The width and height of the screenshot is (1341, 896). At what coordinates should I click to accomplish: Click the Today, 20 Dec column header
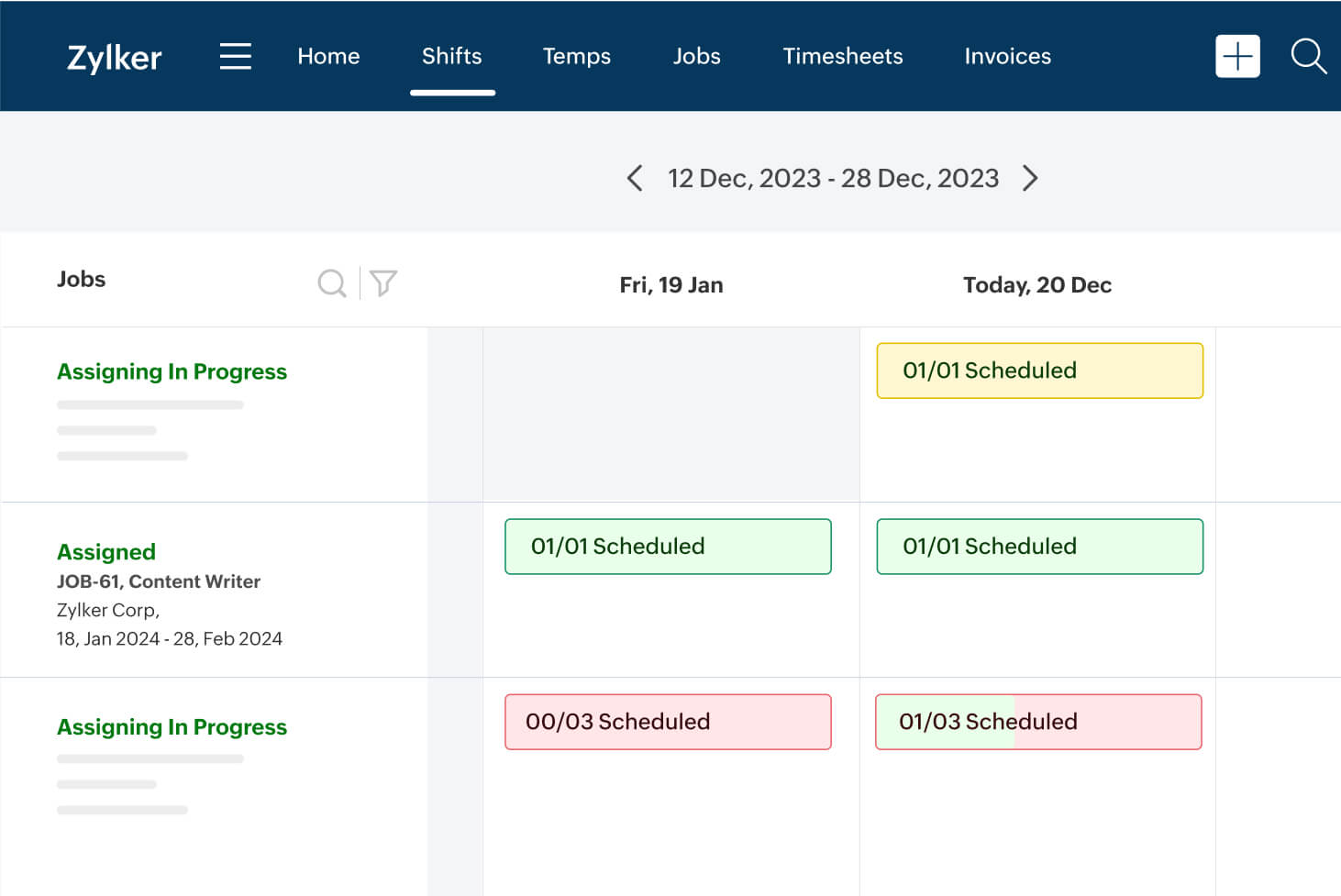click(1037, 285)
